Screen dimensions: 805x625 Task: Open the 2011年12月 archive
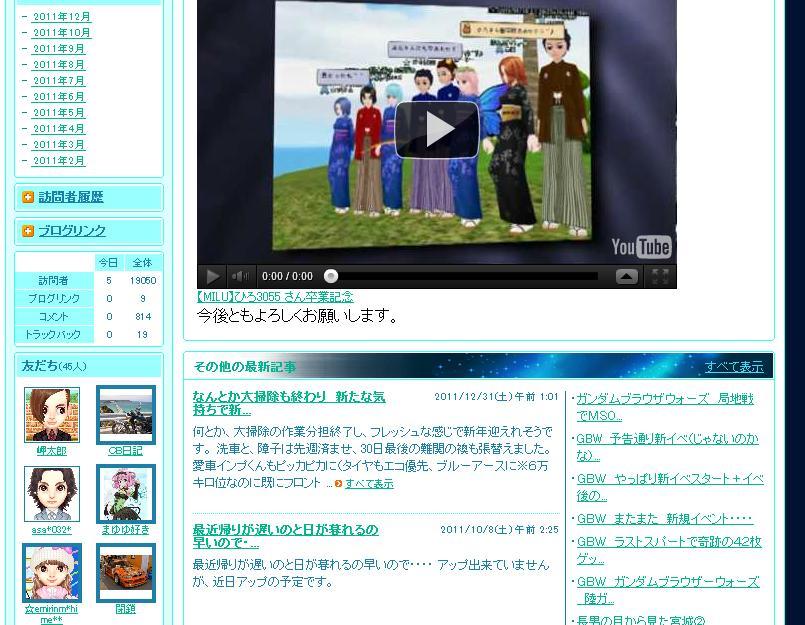click(x=62, y=17)
